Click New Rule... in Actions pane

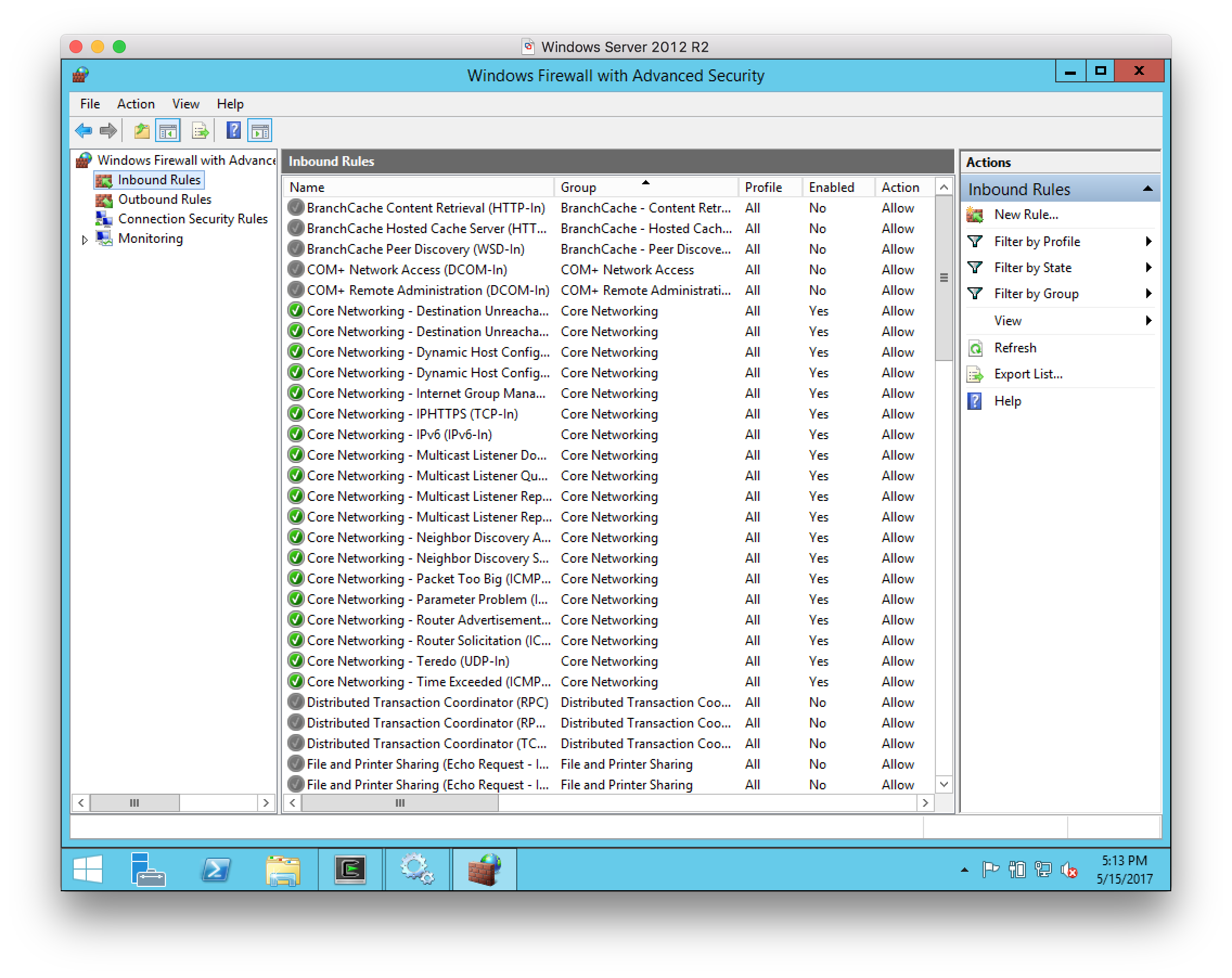1026,215
